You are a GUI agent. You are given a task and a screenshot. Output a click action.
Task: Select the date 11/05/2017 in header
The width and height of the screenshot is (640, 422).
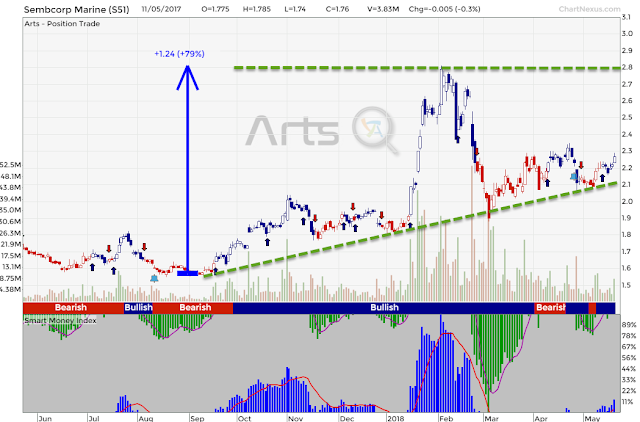pos(161,9)
